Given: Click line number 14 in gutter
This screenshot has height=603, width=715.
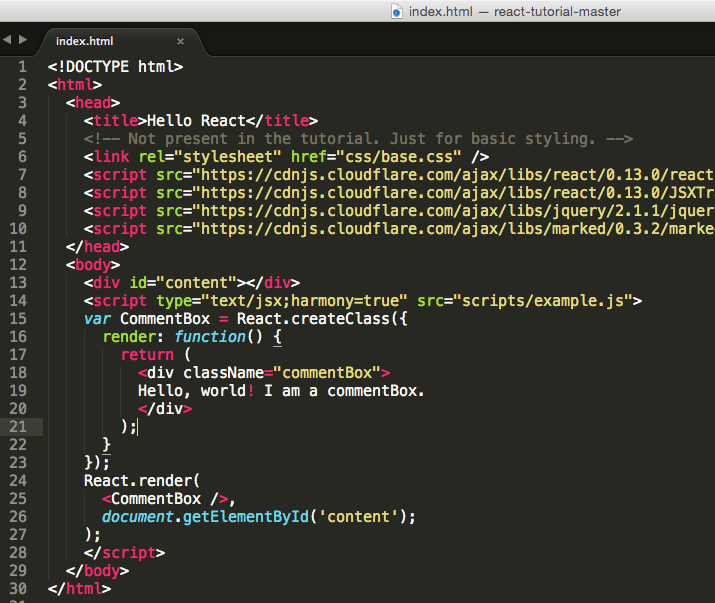Looking at the screenshot, I should point(18,301).
